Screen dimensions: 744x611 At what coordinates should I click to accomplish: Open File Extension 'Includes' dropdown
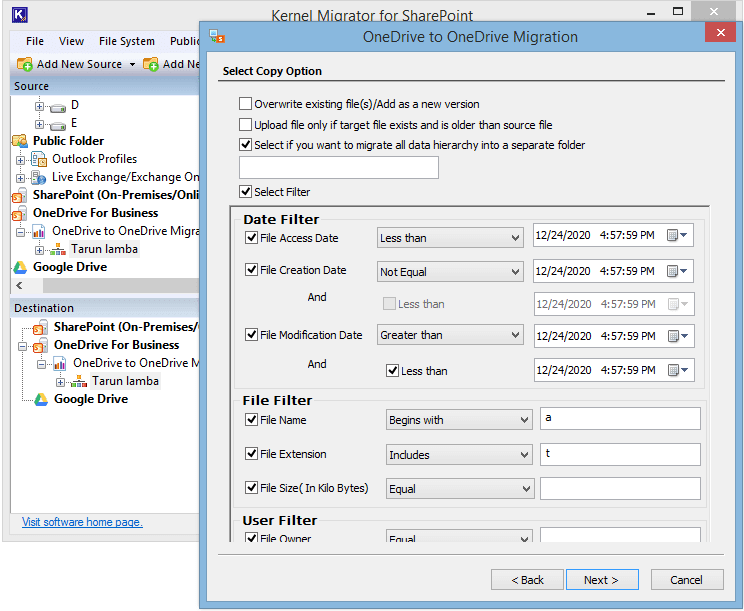pos(459,455)
